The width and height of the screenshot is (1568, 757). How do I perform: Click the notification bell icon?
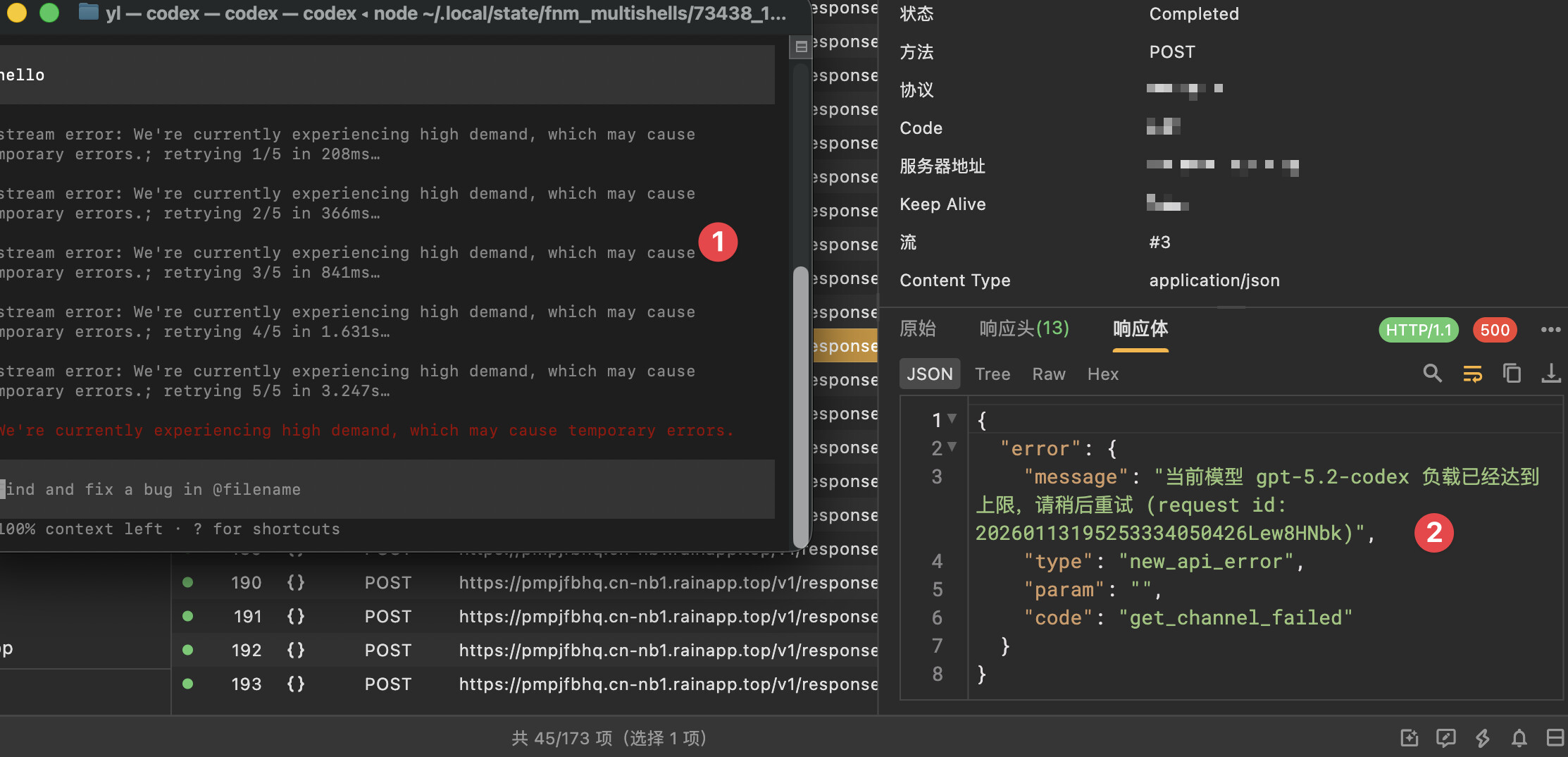(1519, 738)
